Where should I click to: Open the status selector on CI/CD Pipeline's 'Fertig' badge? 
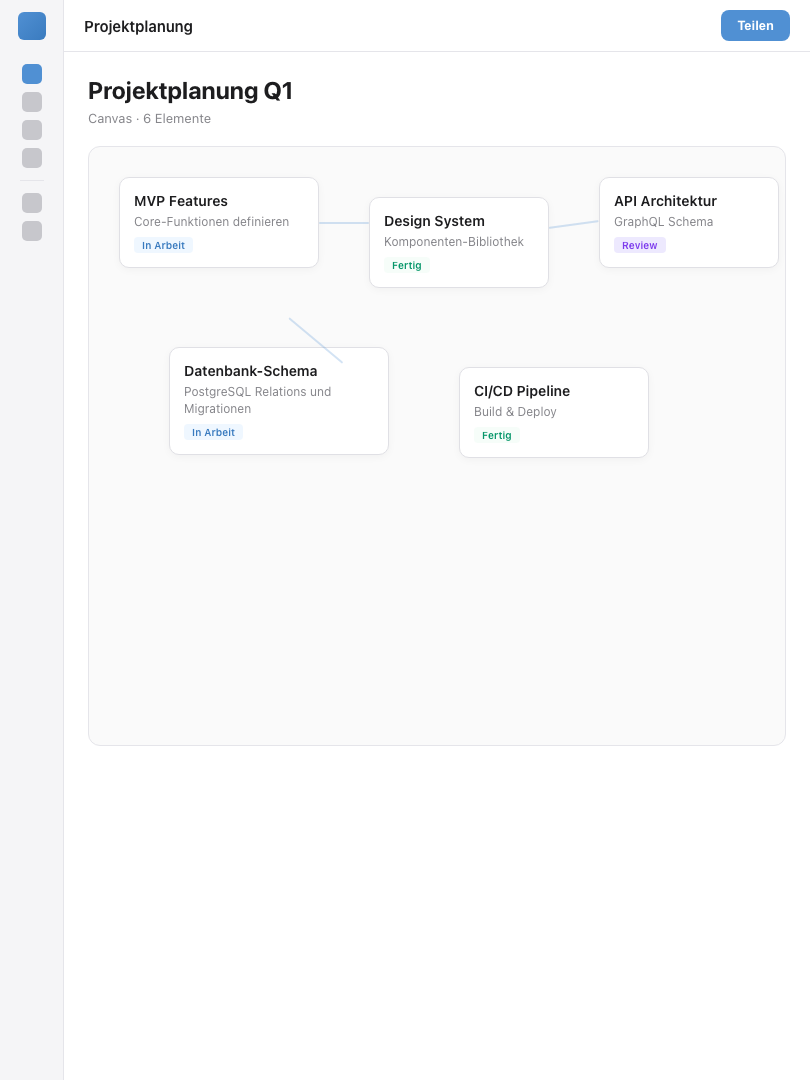[497, 435]
